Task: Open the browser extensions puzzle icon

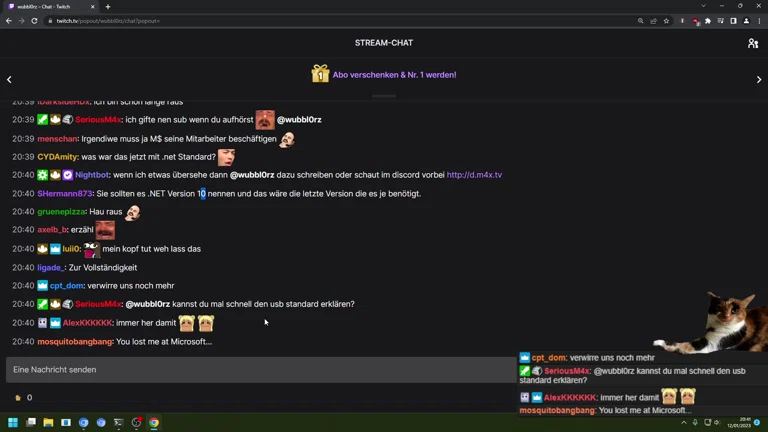Action: pos(708,21)
